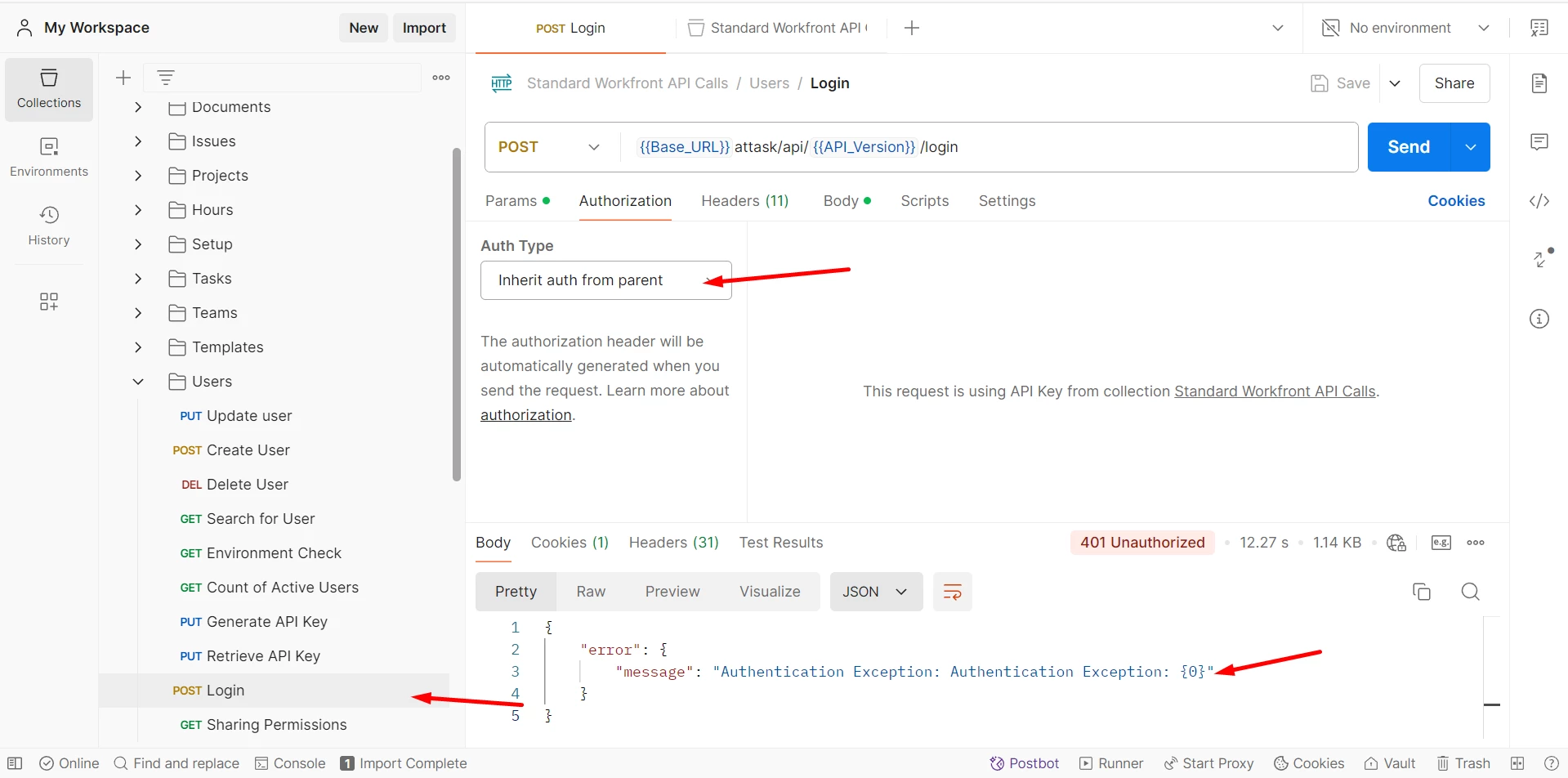The width and height of the screenshot is (1568, 778).
Task: Open the configure workspace sidebar icon
Action: click(49, 302)
